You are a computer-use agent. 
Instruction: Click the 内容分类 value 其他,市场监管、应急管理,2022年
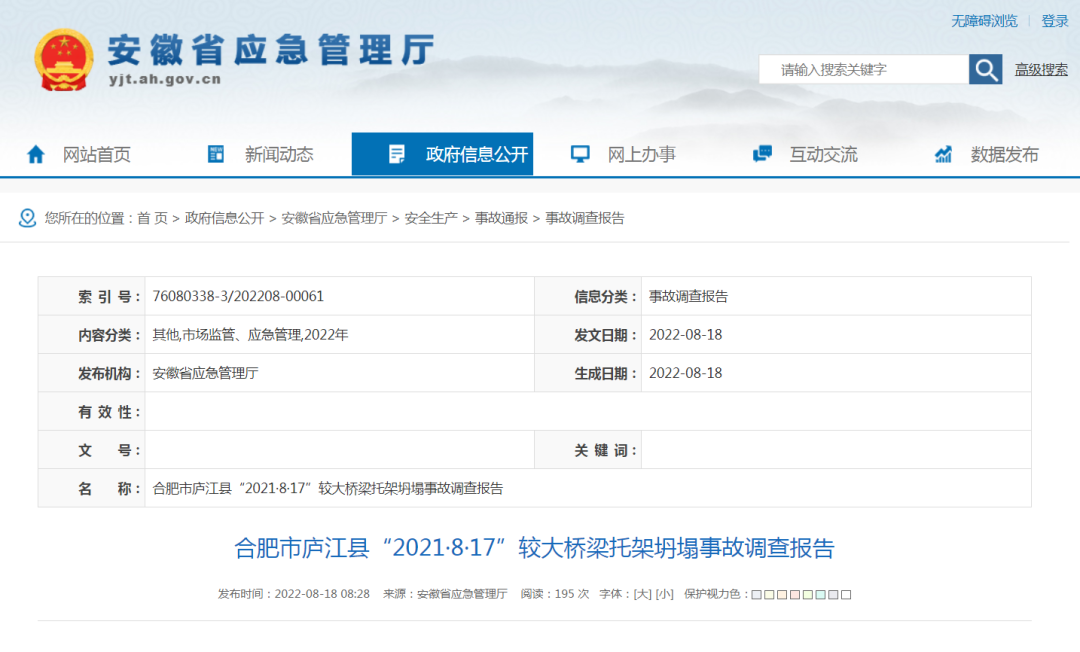(x=250, y=335)
